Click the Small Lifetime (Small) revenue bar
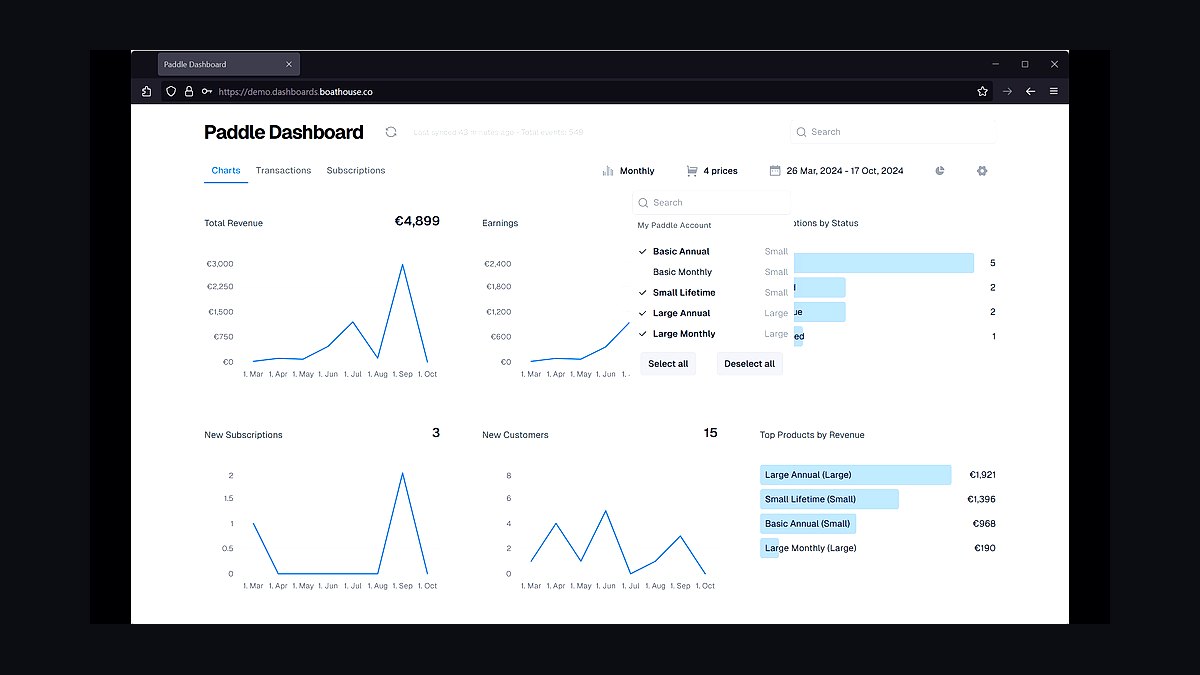 [829, 499]
